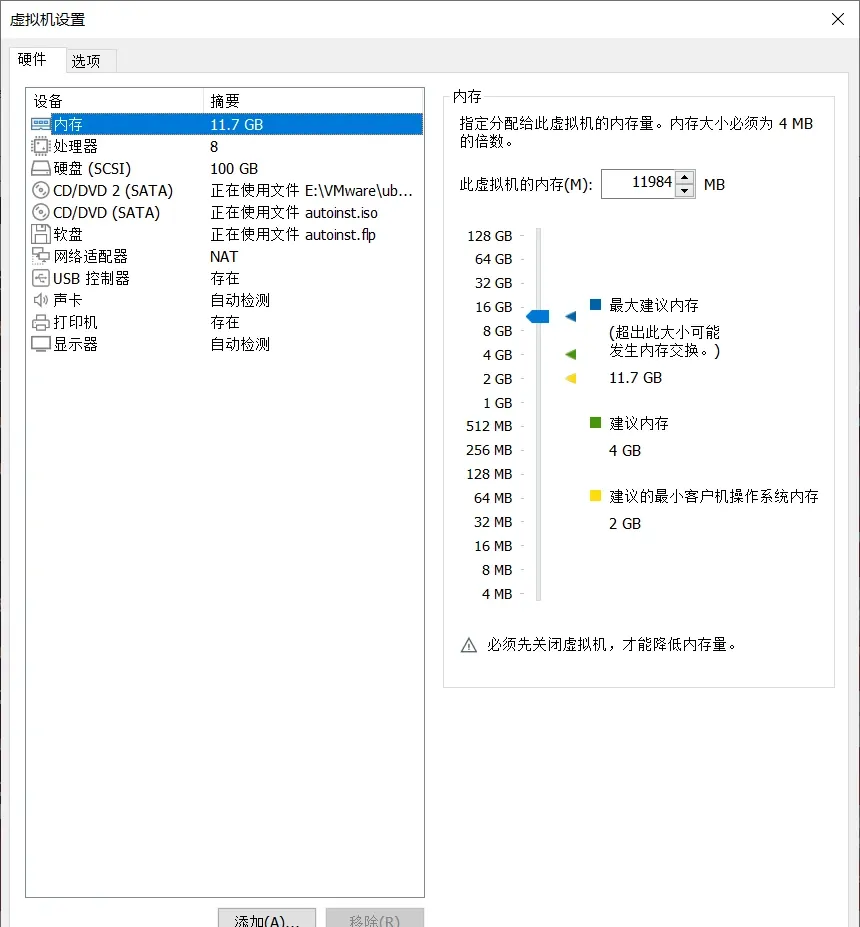860x927 pixels.
Task: Click the USB controller icon
Action: 40,278
